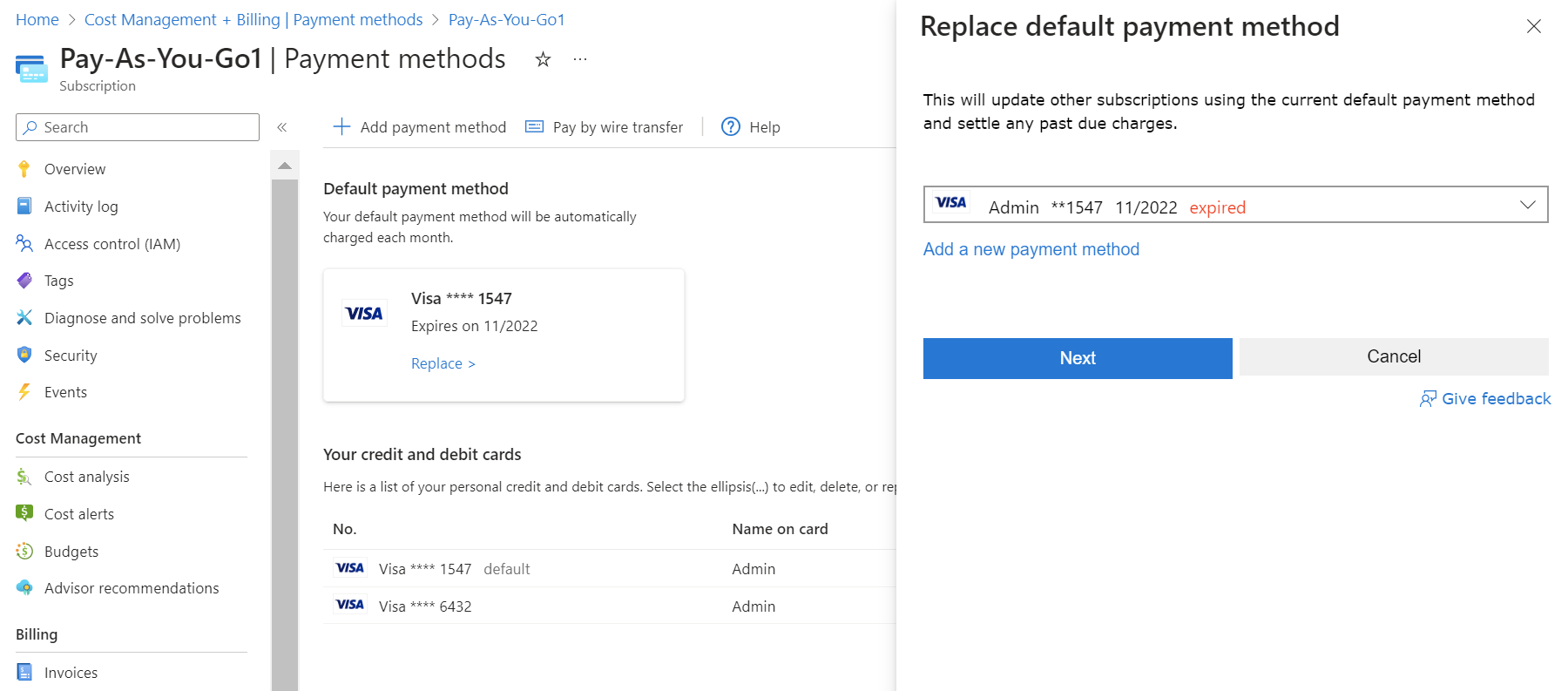The image size is (1568, 691).
Task: Click the Replace link on Visa card
Action: [x=443, y=363]
